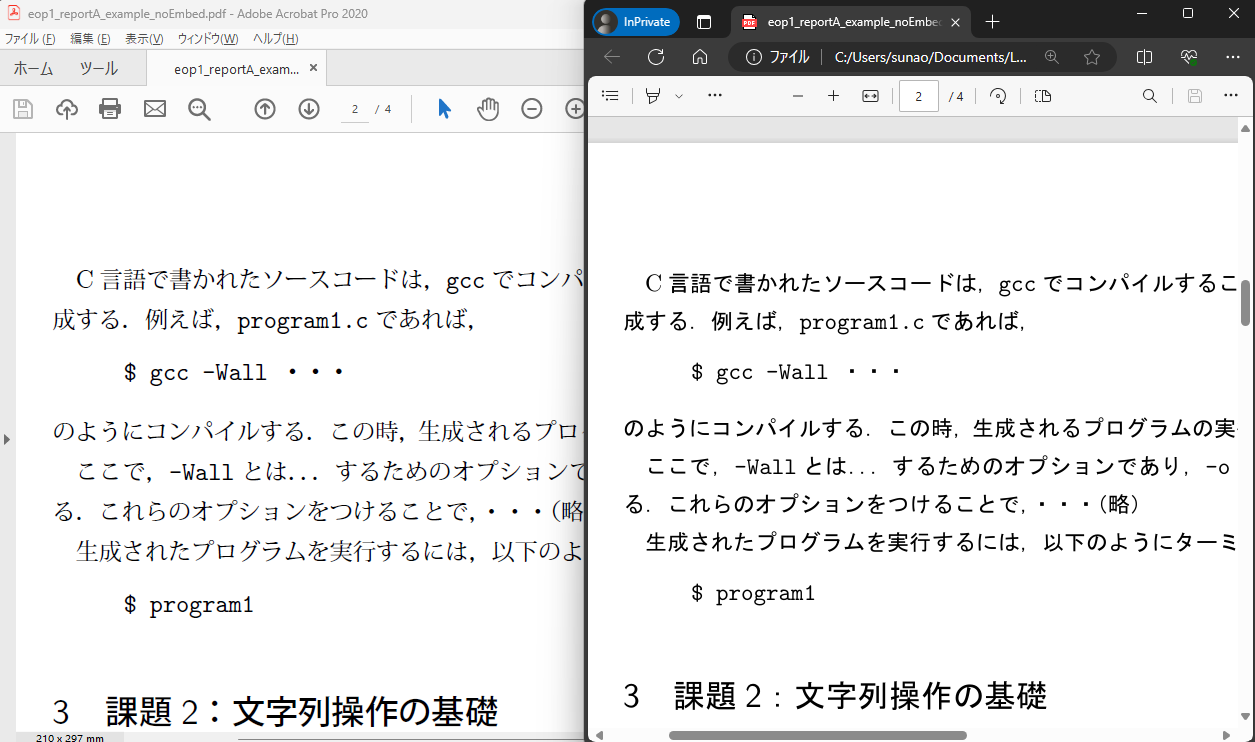Click the fit to width icon in Edge
The height and width of the screenshot is (742, 1255).
(x=870, y=96)
